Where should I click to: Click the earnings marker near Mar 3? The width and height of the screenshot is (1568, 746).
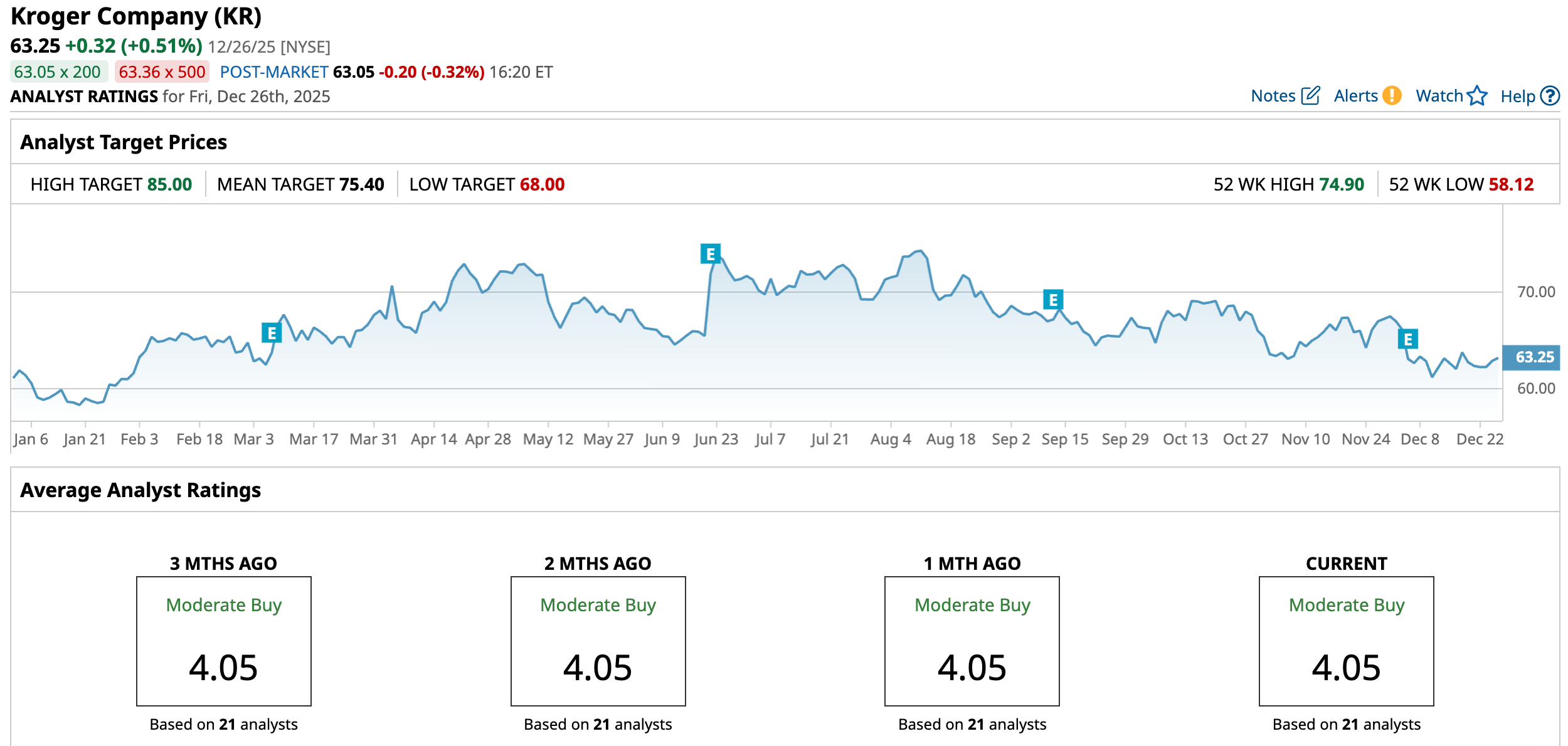pos(272,333)
